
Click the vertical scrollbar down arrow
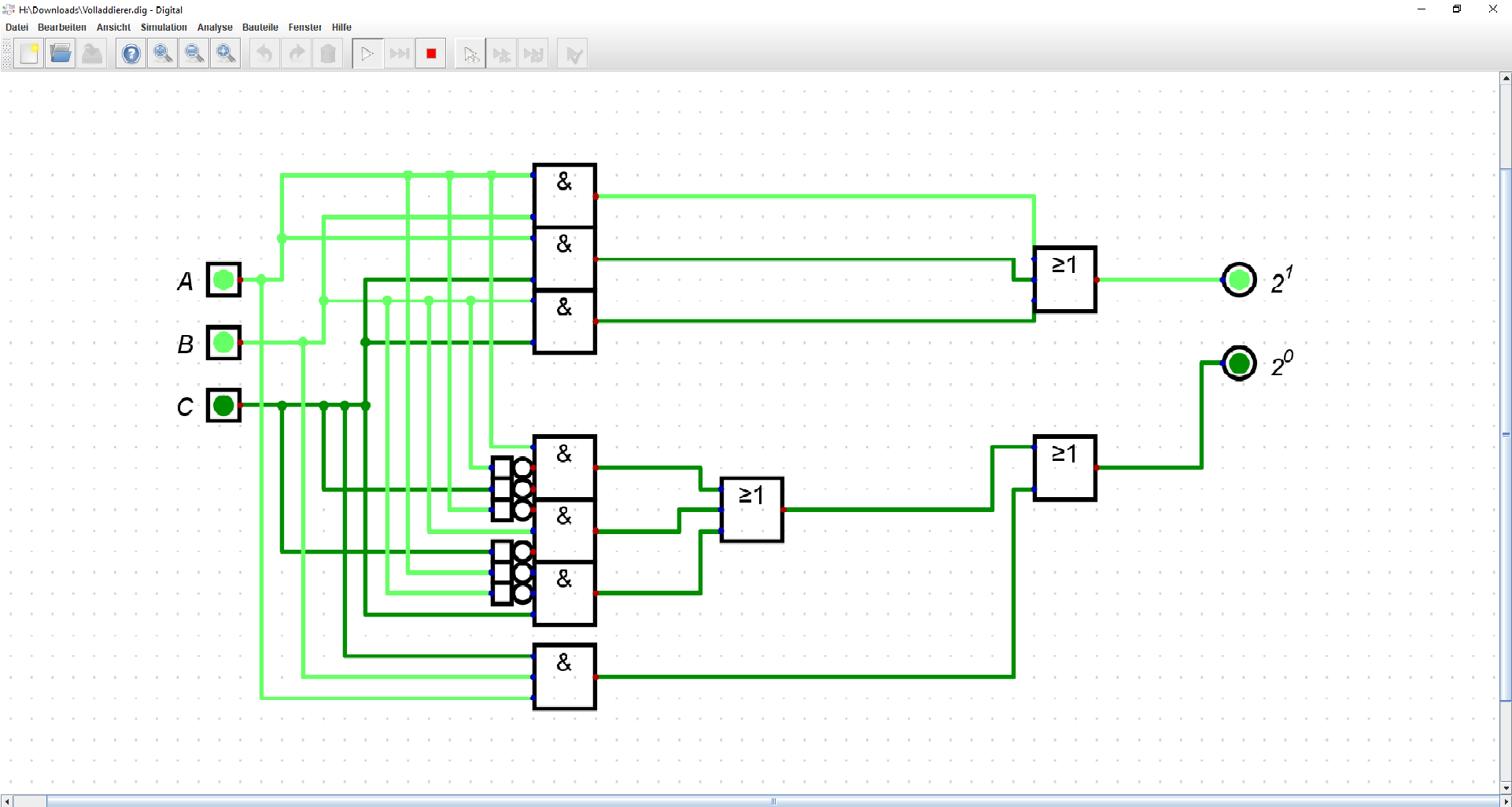pos(1506,788)
